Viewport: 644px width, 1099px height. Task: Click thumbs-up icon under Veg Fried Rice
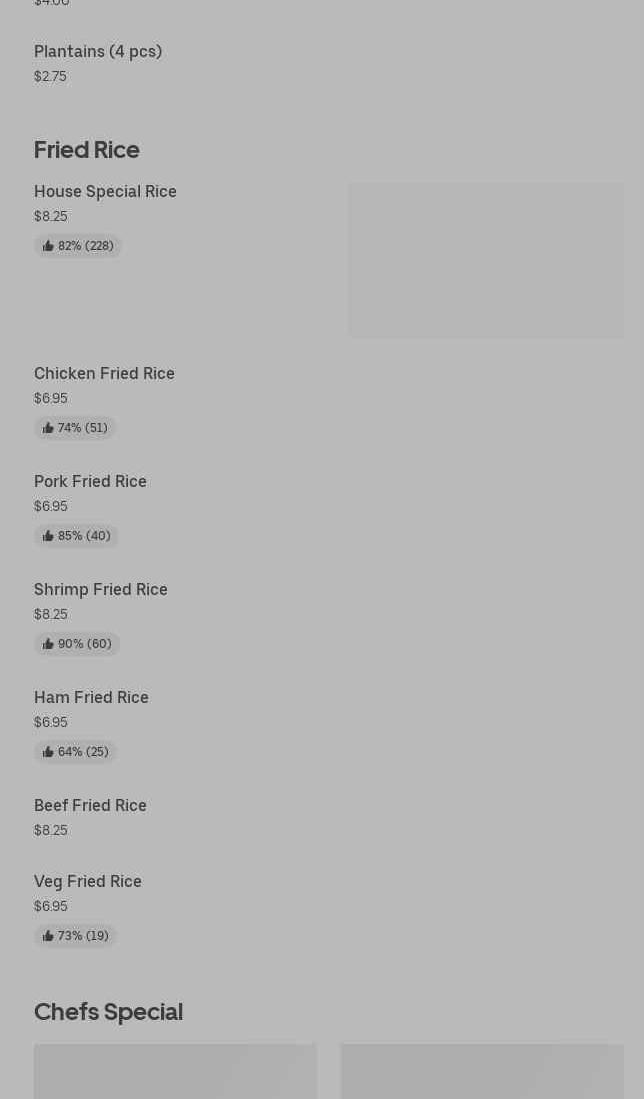point(48,936)
